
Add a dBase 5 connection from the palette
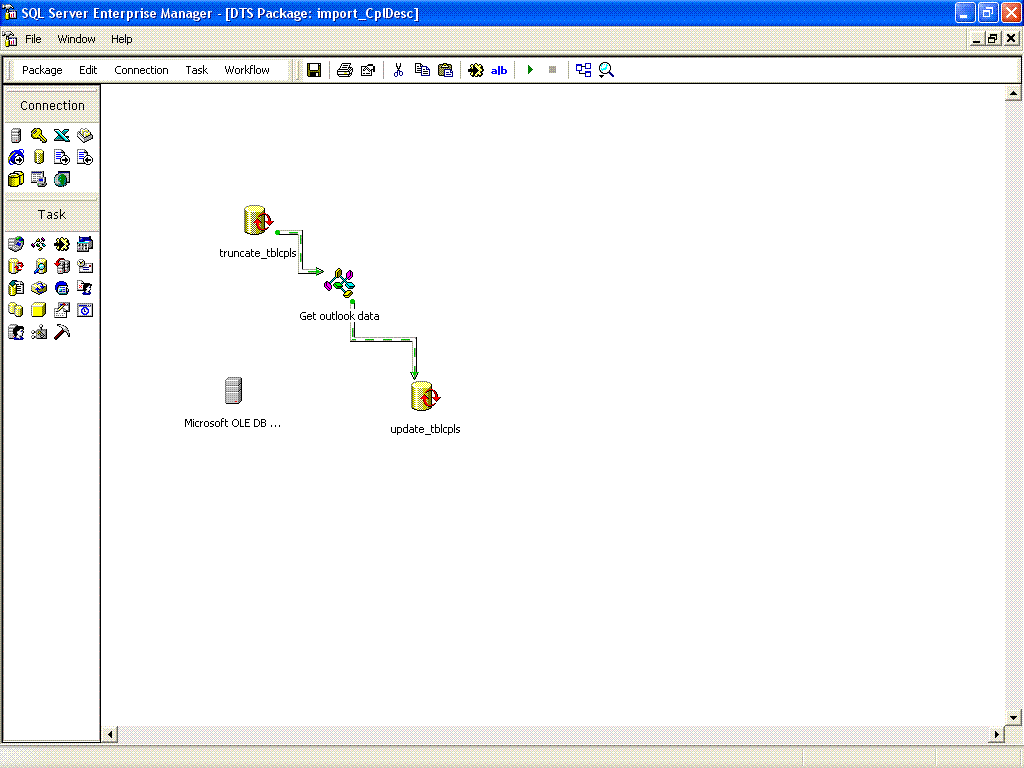tap(85, 135)
